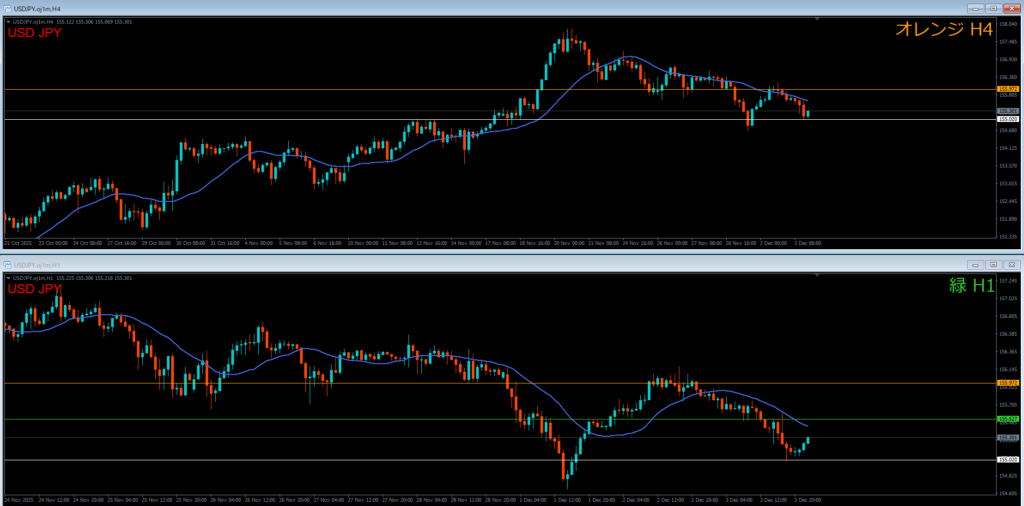Click the red USD JPY label in H1 chart
This screenshot has width=1024, height=506.
pyautogui.click(x=34, y=289)
